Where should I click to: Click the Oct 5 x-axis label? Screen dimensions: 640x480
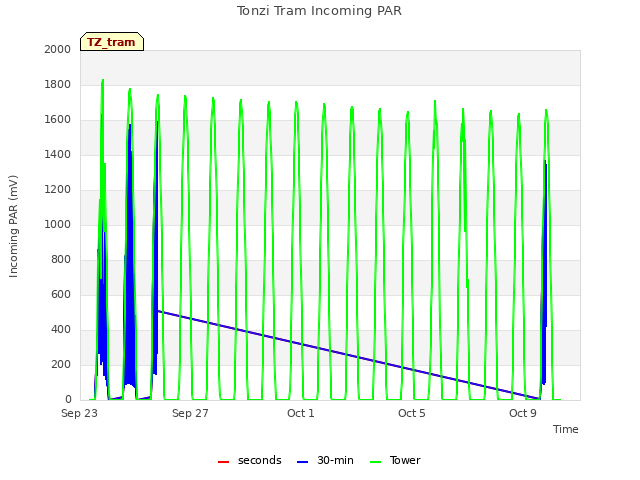click(x=412, y=413)
